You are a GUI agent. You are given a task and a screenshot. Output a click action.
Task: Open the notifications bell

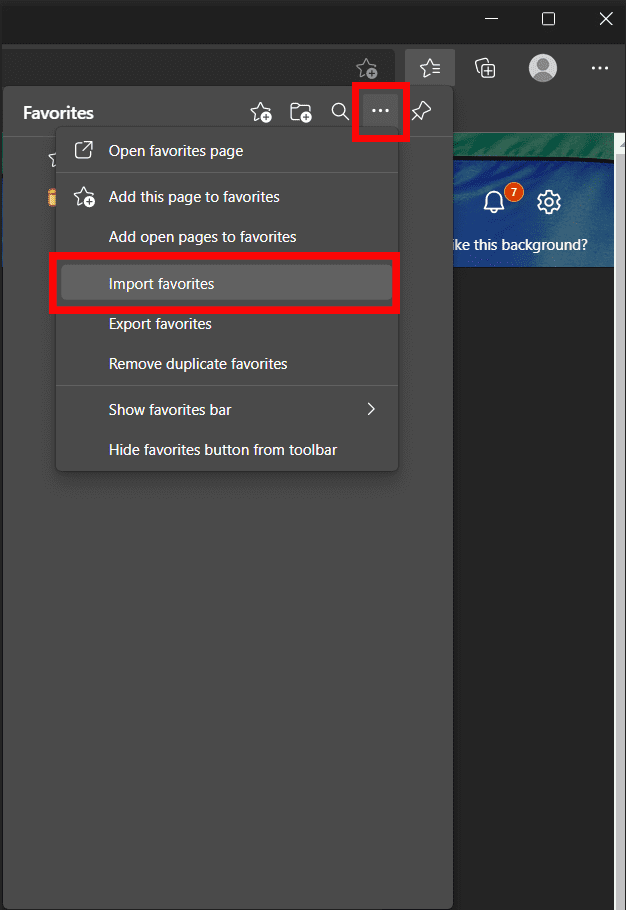(494, 202)
